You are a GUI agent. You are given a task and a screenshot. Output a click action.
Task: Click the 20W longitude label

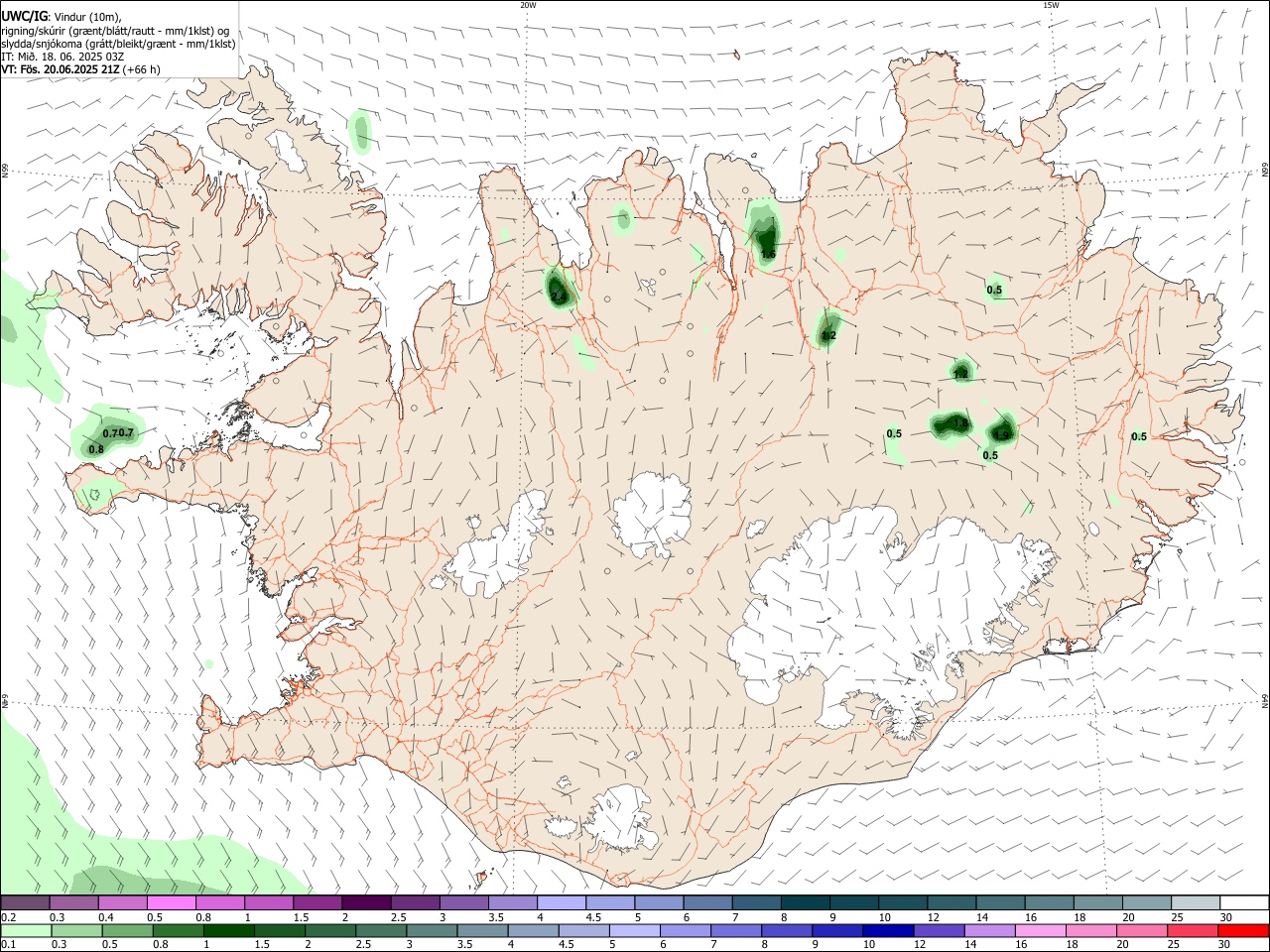point(528,5)
